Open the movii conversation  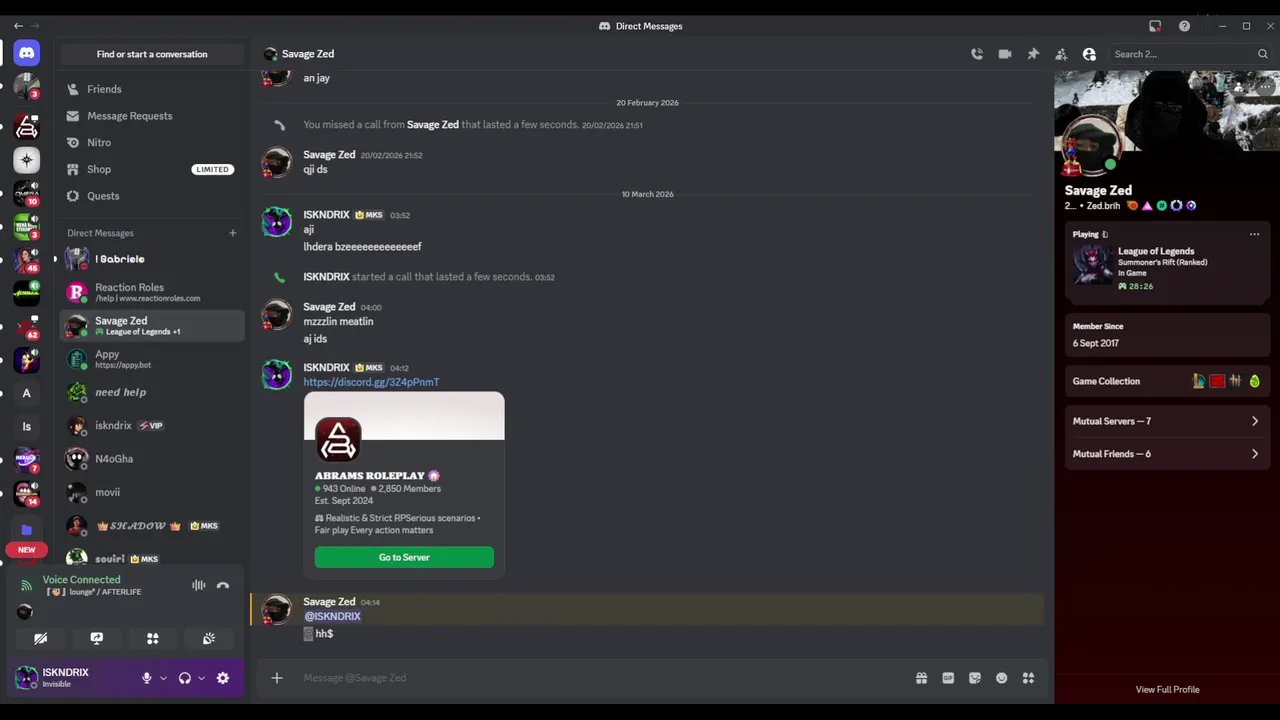click(152, 492)
